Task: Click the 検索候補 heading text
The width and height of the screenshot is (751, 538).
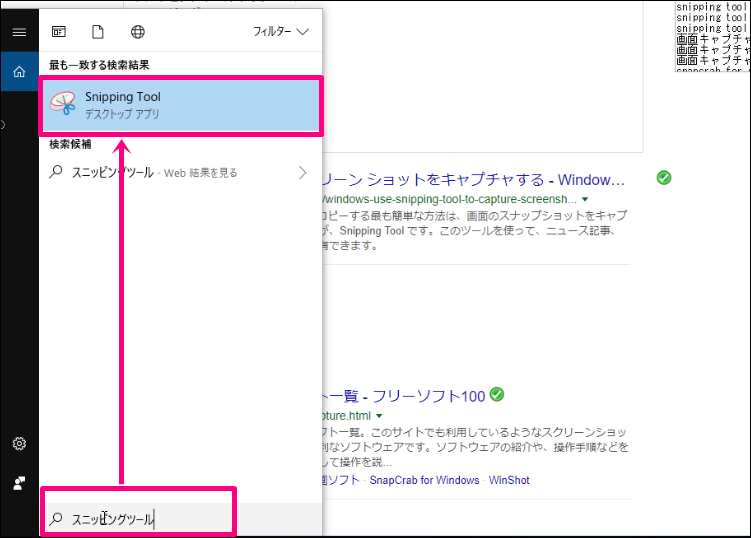Action: point(70,144)
